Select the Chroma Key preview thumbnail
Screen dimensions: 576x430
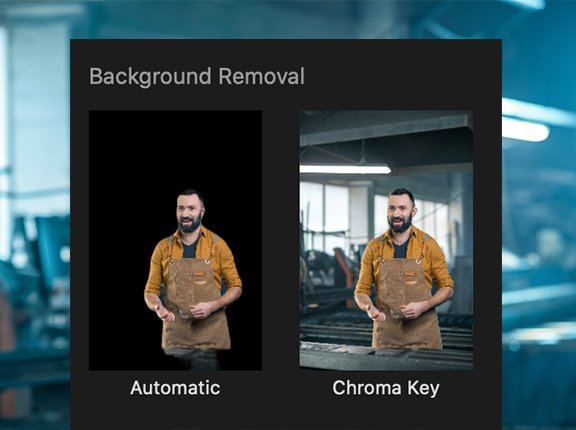coord(386,240)
